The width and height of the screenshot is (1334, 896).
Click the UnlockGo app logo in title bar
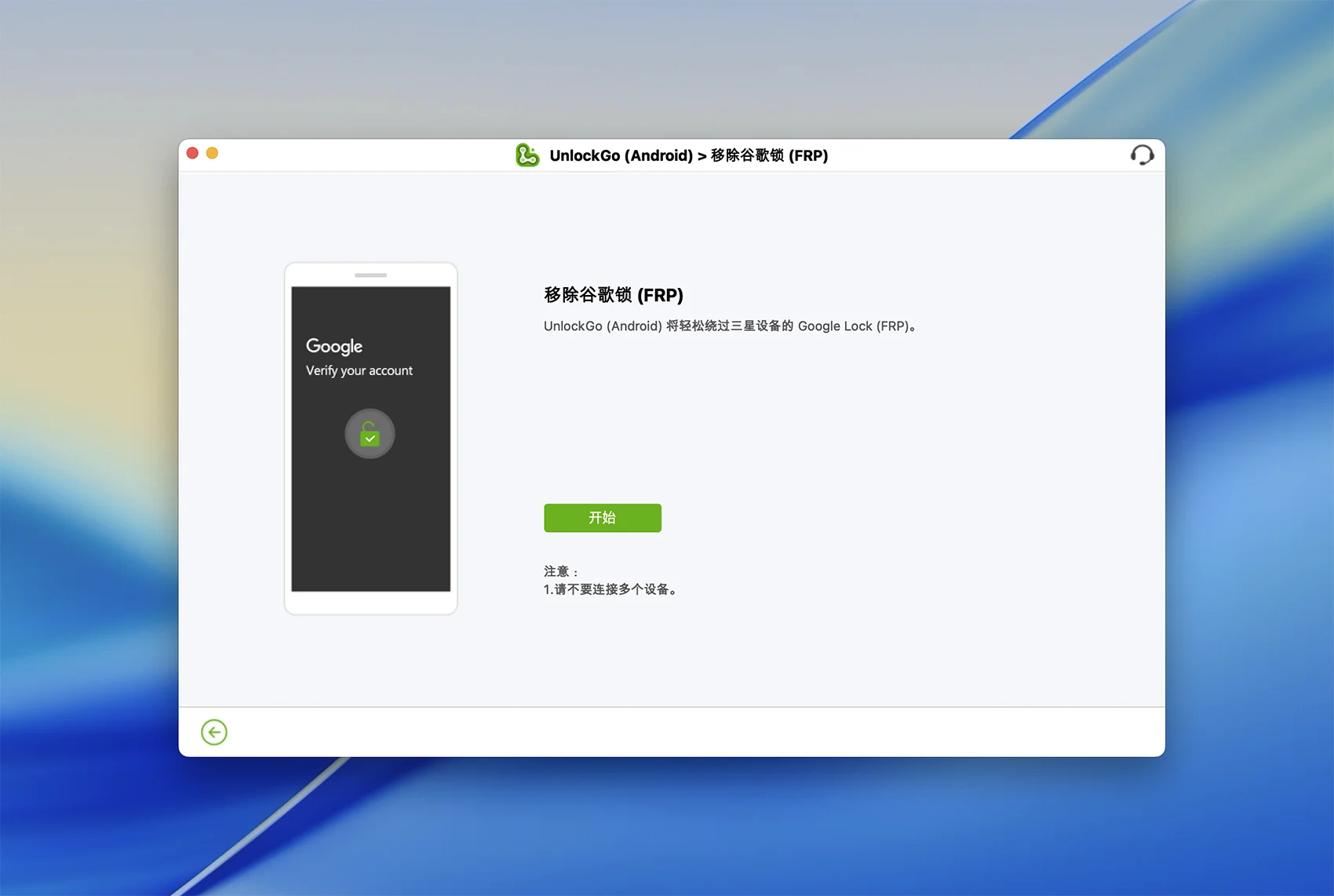point(527,155)
